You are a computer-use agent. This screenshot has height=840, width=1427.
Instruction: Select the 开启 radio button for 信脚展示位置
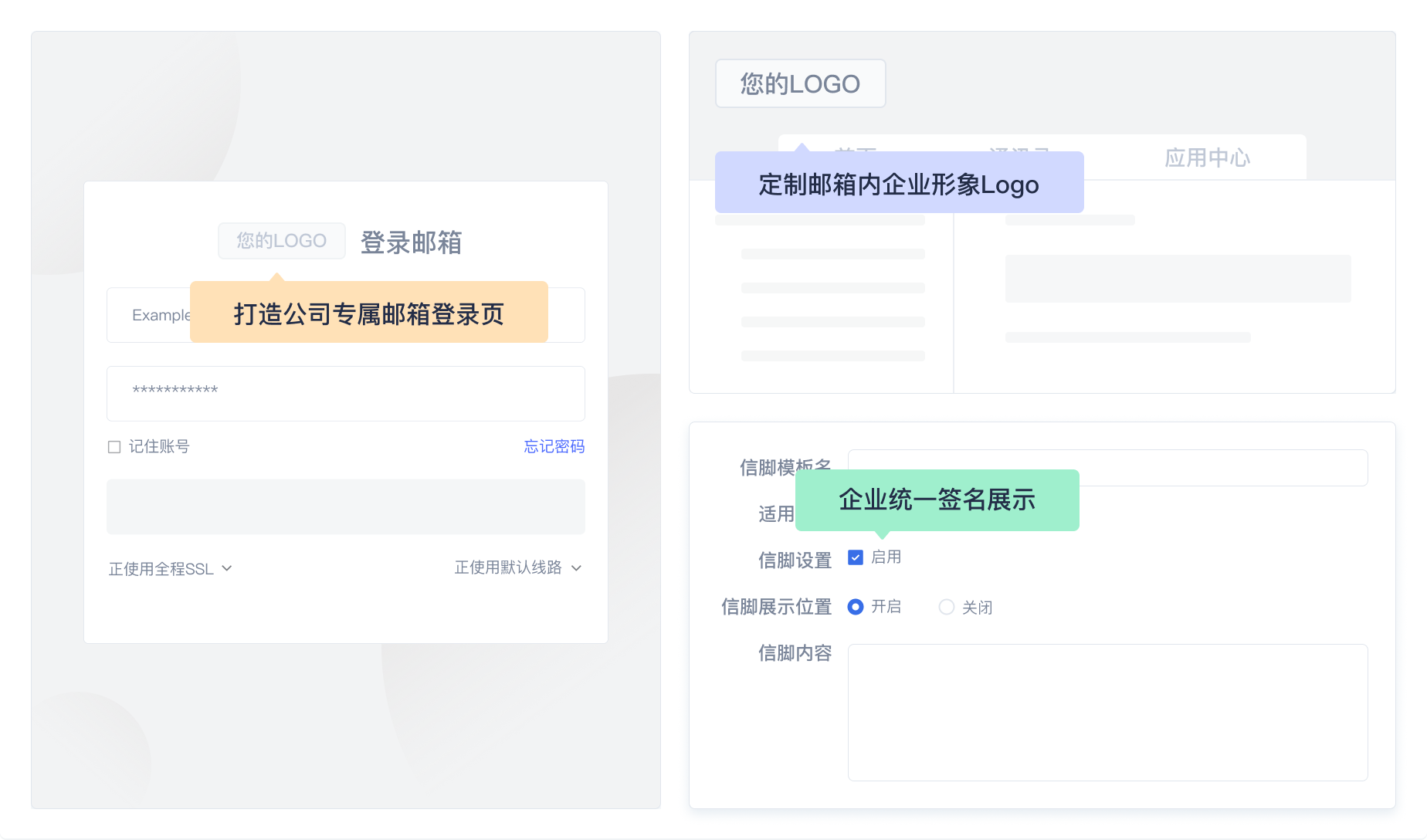856,608
